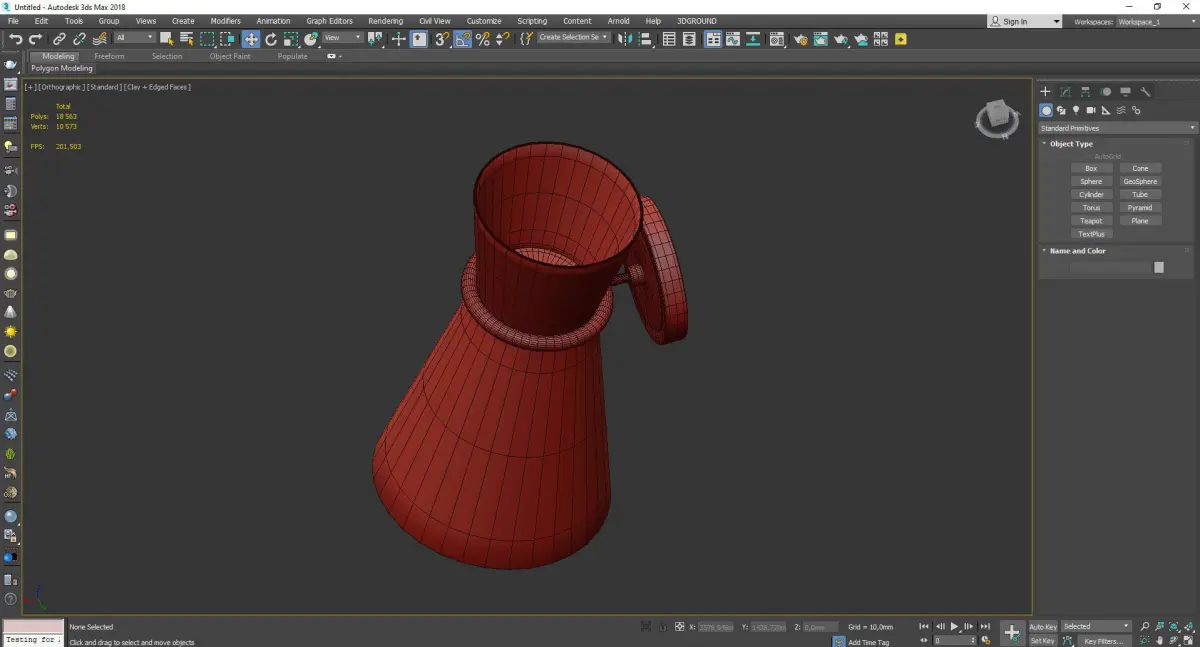Viewport: 1200px width, 647px height.
Task: Click the object color swatch
Action: [1159, 267]
